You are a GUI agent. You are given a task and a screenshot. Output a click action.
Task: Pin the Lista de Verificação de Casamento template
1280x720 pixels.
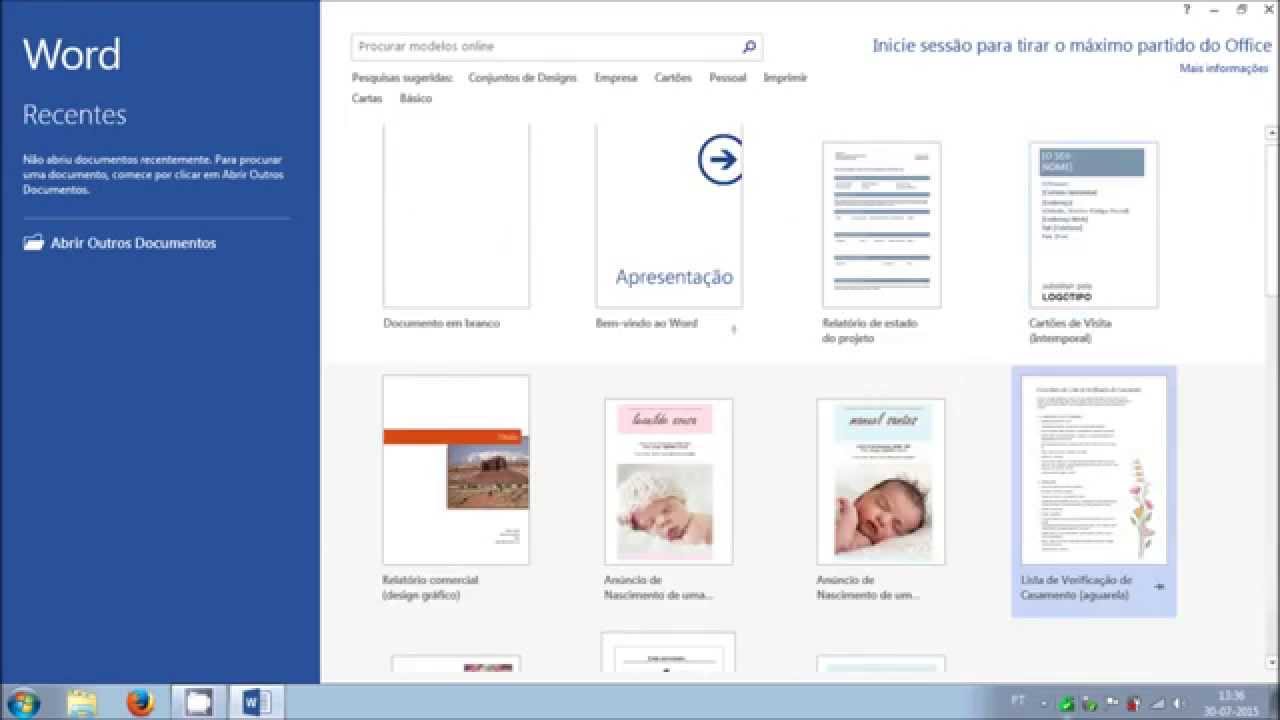coord(1159,587)
